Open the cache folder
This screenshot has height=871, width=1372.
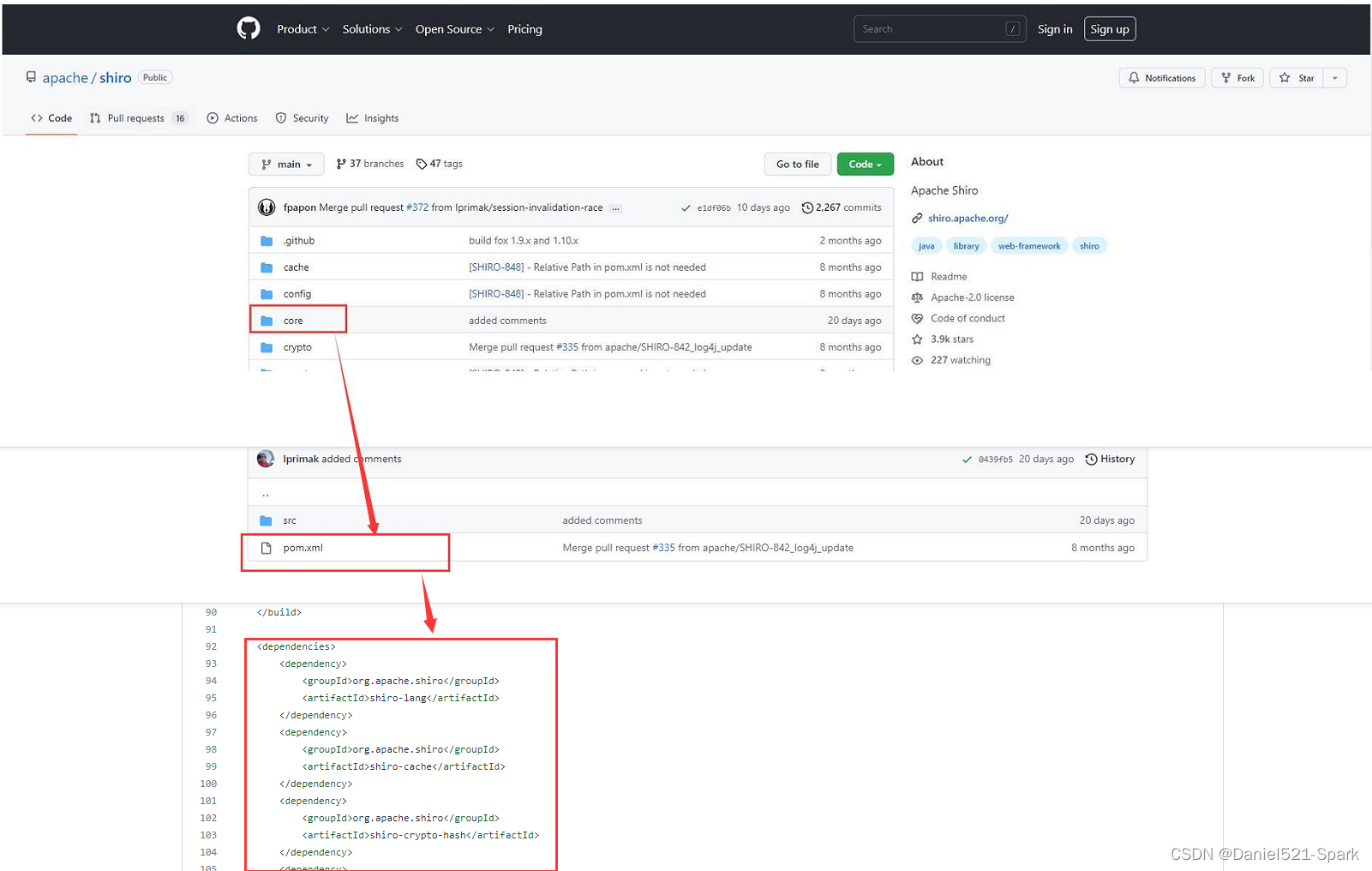pos(297,267)
